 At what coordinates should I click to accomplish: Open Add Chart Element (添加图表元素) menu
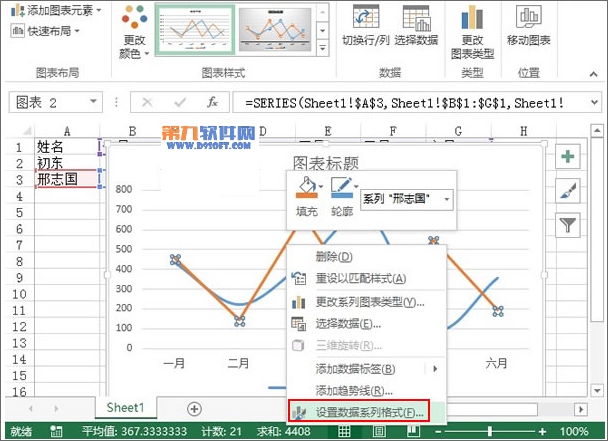(x=56, y=10)
